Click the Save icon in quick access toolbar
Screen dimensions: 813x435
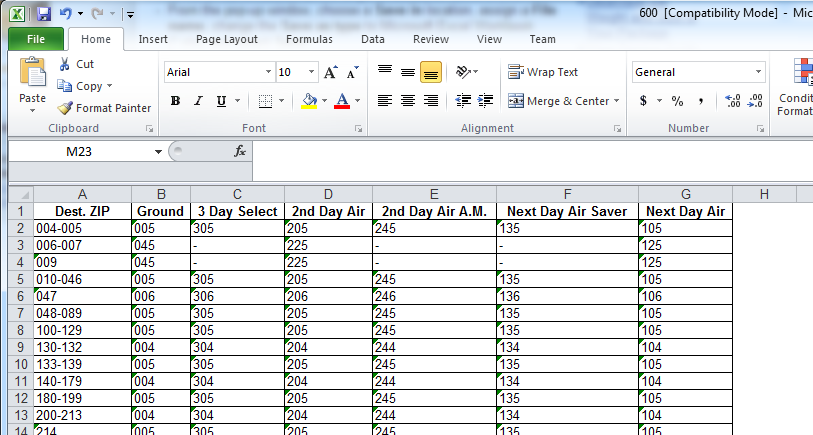pyautogui.click(x=43, y=14)
